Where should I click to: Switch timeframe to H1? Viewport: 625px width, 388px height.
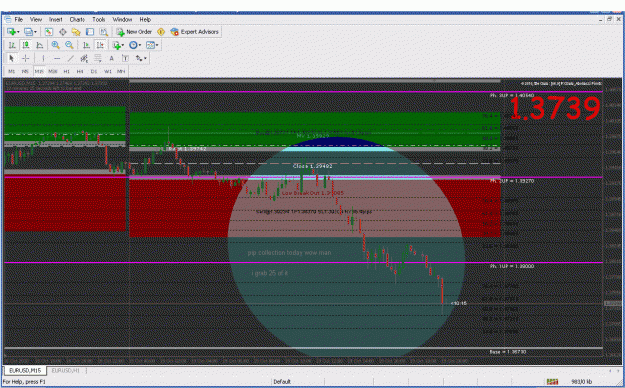(67, 71)
